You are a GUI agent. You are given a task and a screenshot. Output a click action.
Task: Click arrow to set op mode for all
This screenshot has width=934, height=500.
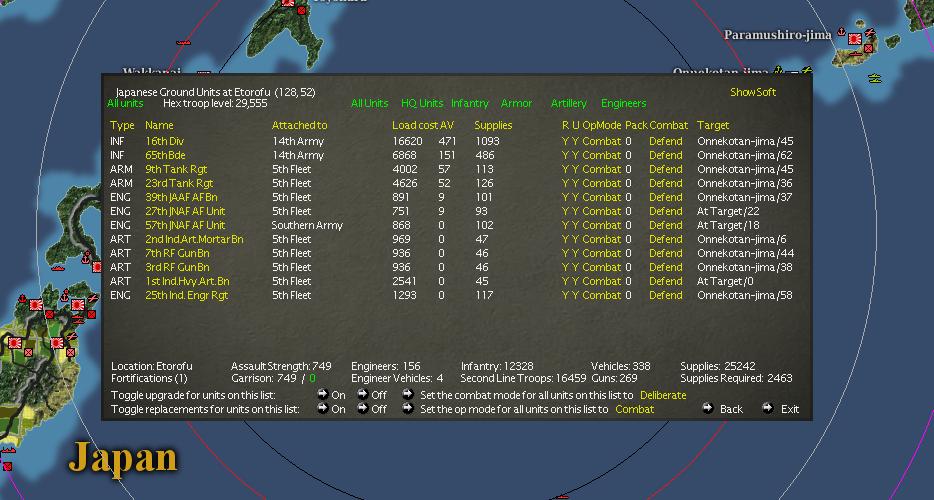click(x=407, y=408)
